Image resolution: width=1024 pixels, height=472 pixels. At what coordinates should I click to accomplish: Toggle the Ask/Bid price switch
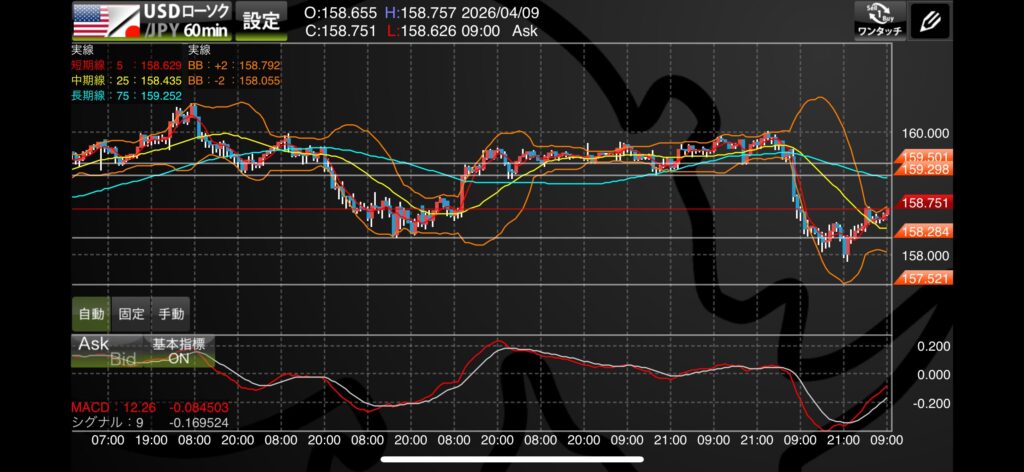coord(107,350)
